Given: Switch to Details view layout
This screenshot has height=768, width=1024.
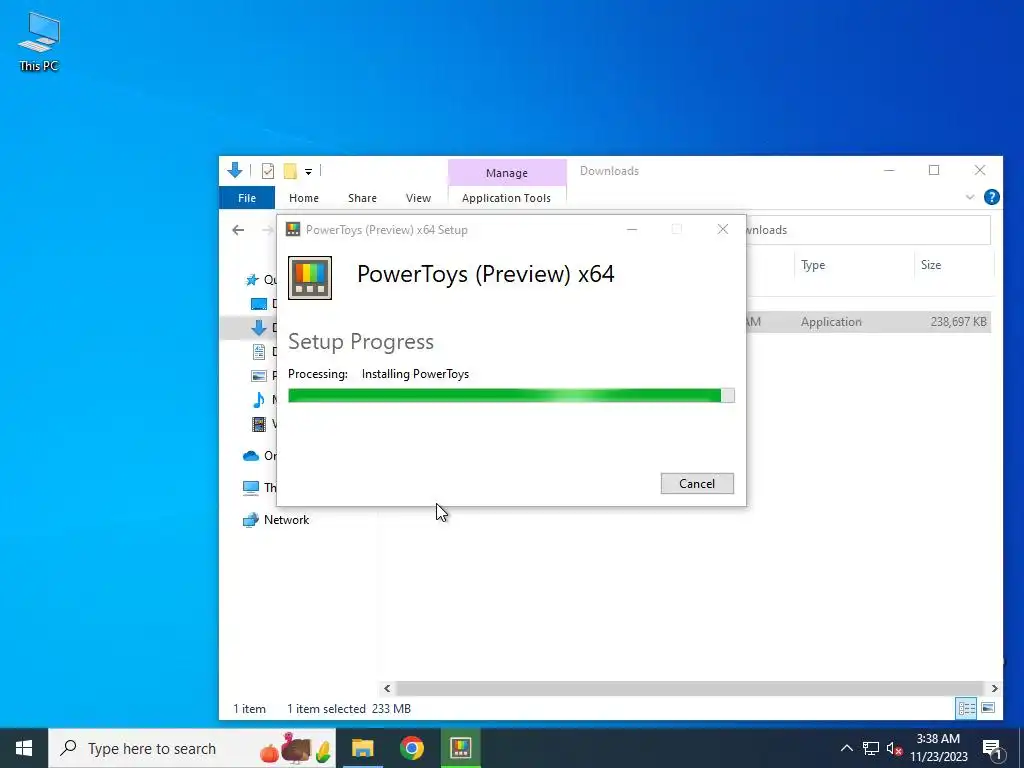Looking at the screenshot, I should click(967, 708).
